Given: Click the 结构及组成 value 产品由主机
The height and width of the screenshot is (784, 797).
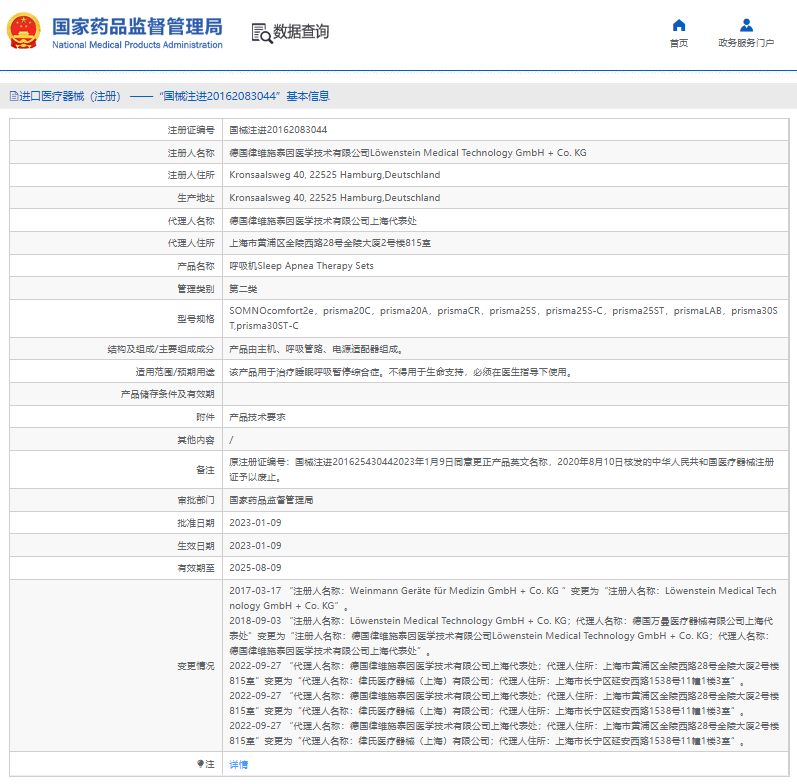Looking at the screenshot, I should pyautogui.click(x=316, y=349).
